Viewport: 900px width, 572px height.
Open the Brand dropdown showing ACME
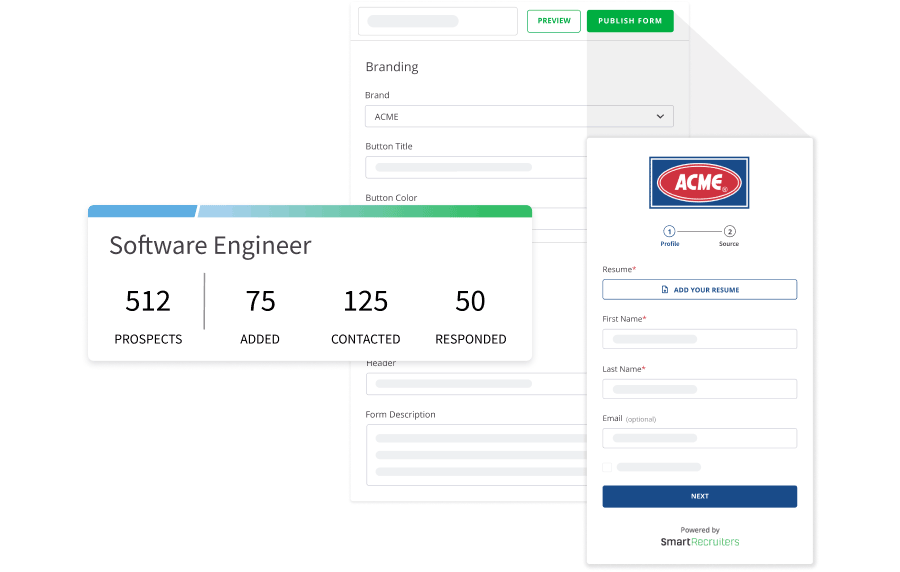[x=518, y=117]
